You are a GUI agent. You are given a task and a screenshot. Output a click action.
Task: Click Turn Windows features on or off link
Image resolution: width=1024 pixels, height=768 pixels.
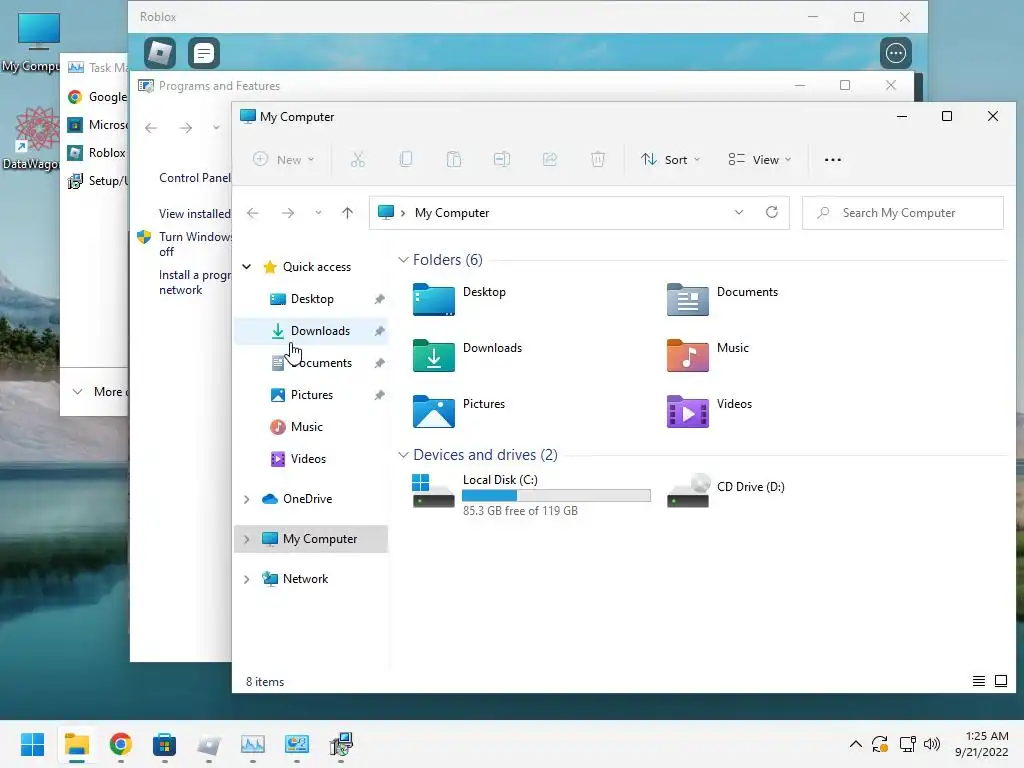[195, 244]
